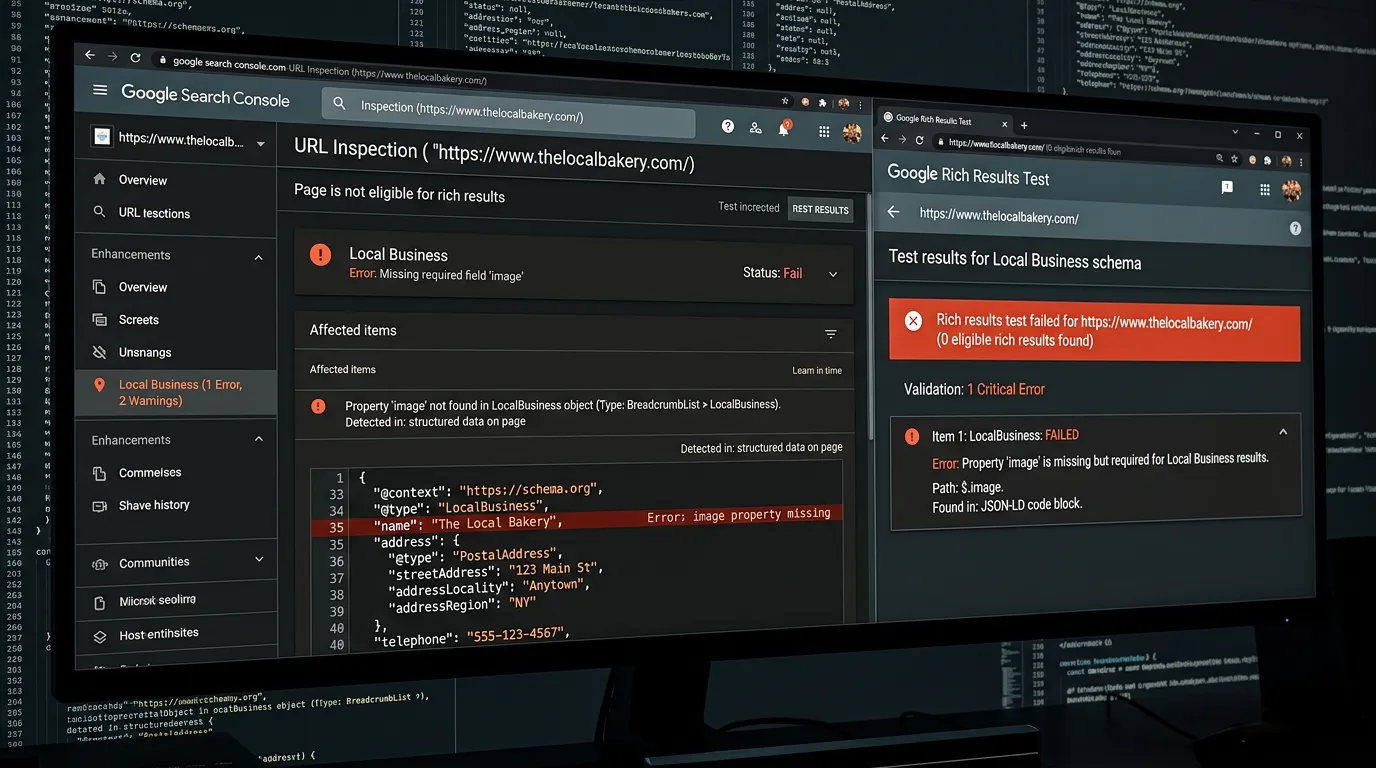1376x768 pixels.
Task: Open URL tesctions in the sidebar
Action: click(x=154, y=213)
